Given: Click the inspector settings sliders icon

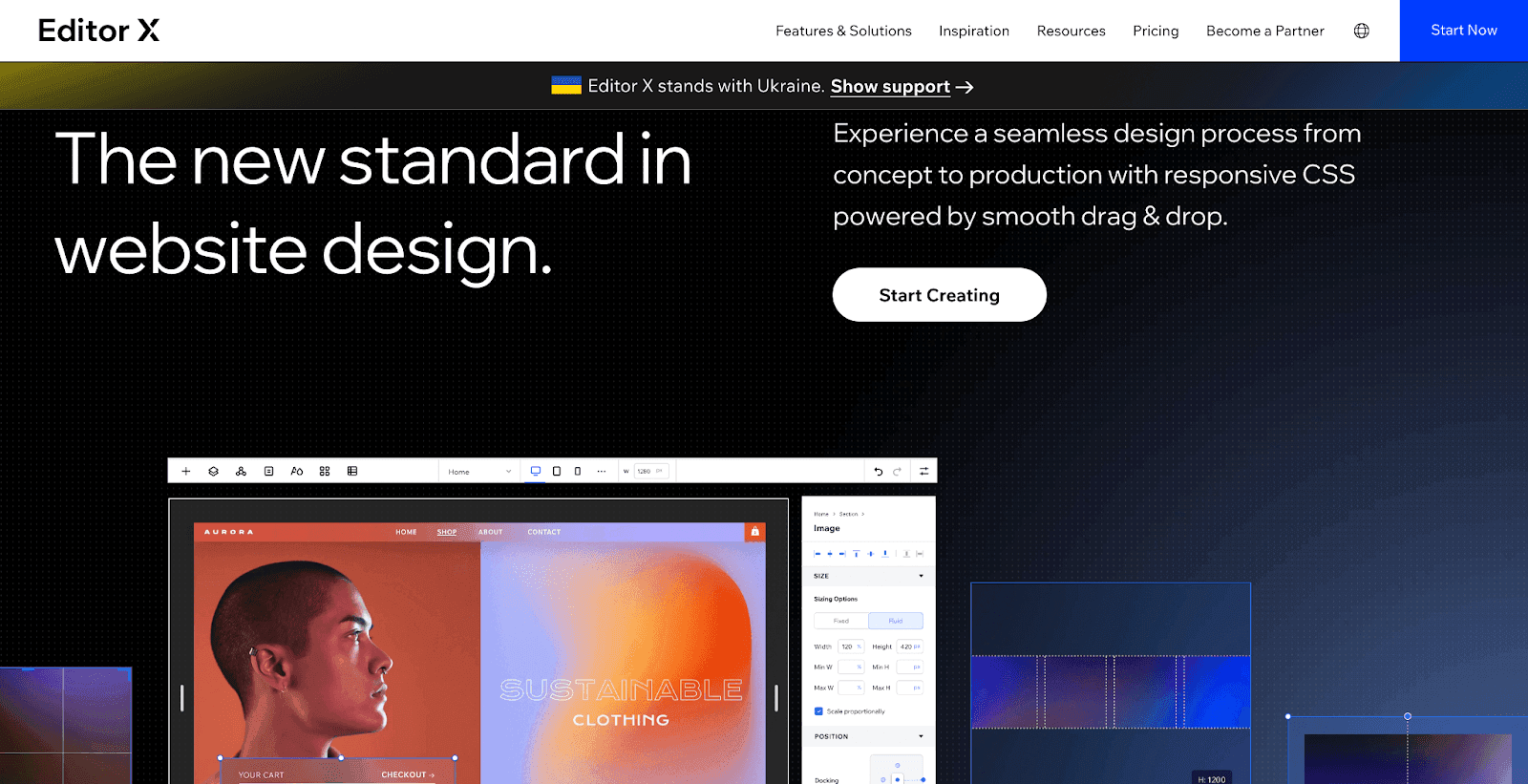Looking at the screenshot, I should [923, 471].
